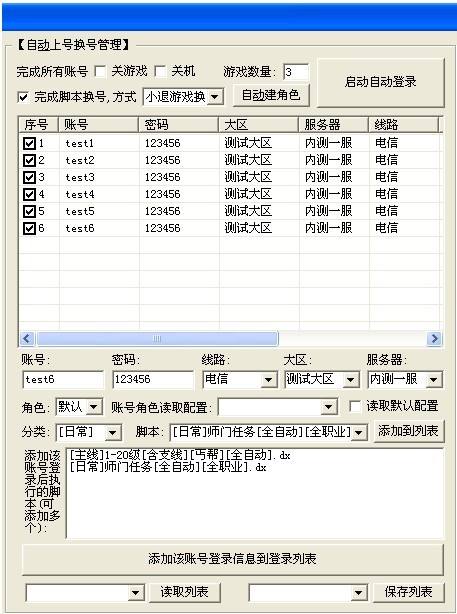Select script line [日常]师门任务[全自动][全职业].dx in the box
457x614 pixels.
pos(168,467)
